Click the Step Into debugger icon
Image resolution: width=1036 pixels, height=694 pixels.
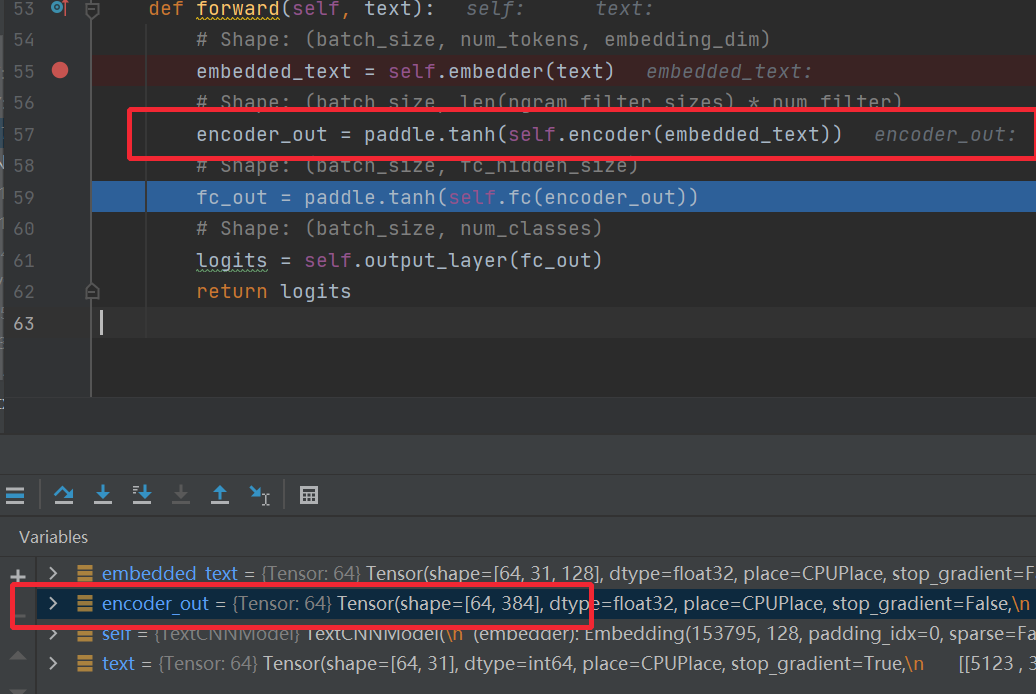(102, 495)
